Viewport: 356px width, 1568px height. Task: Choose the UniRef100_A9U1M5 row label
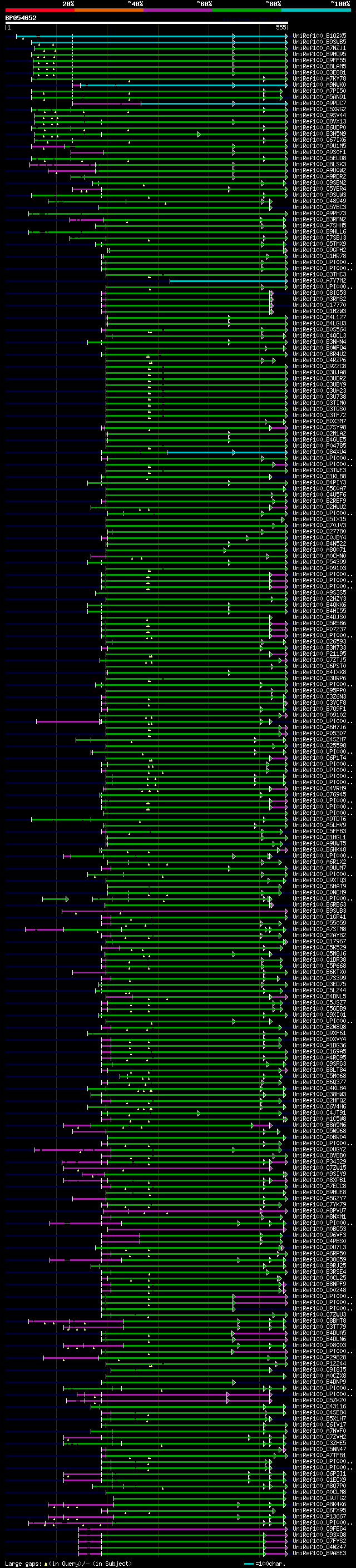click(319, 146)
